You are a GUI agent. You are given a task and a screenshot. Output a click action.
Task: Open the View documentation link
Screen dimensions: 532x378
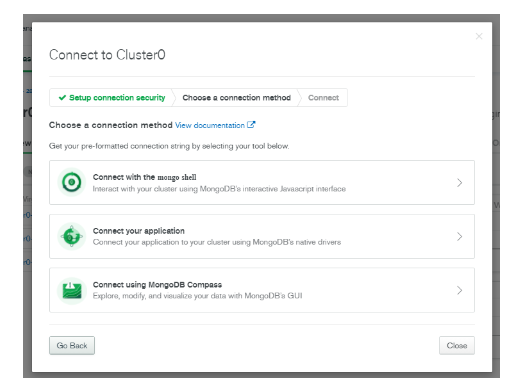tap(210, 125)
